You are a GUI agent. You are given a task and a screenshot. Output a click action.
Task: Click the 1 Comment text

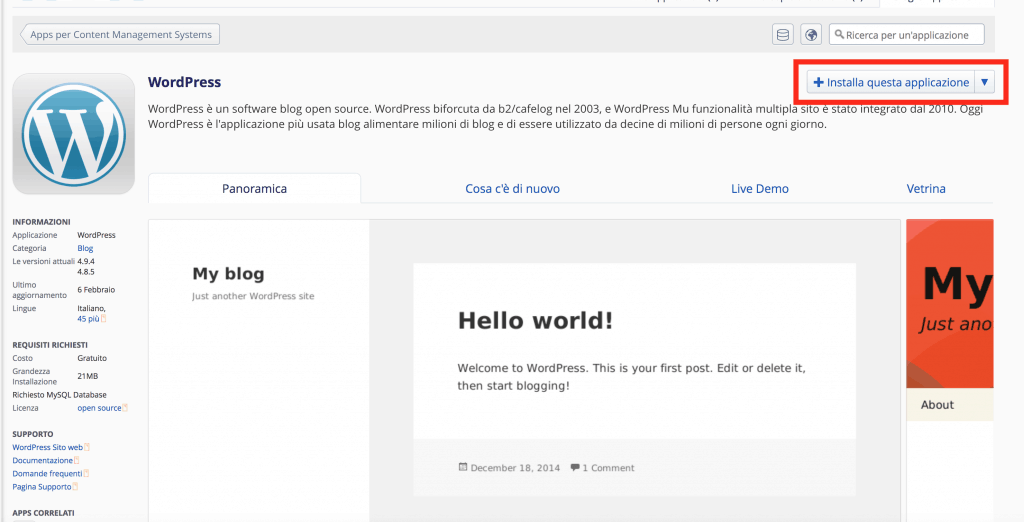(608, 468)
